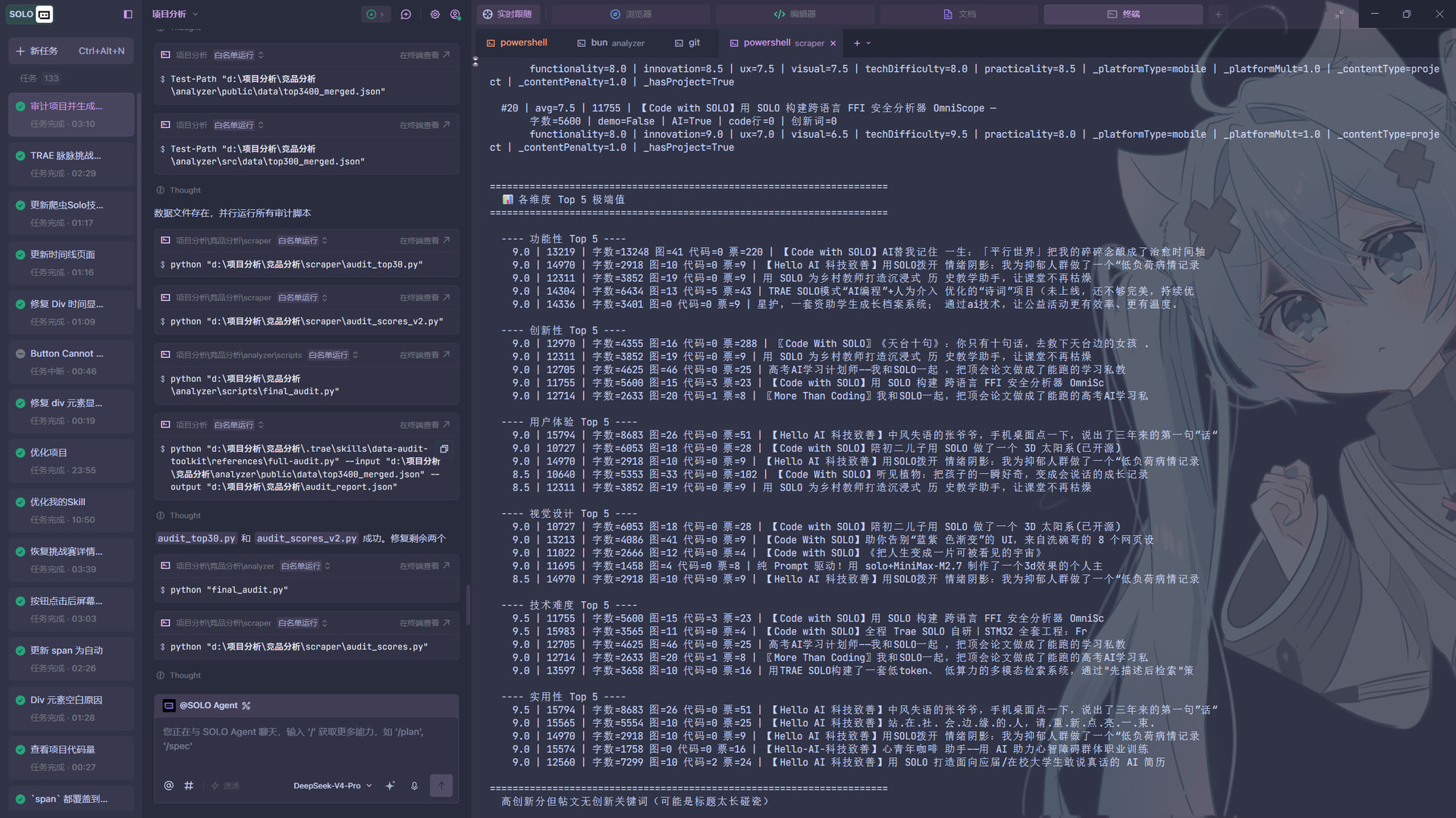The image size is (1456, 818).
Task: Click the tools icon beside @SOLO Agent
Action: (x=246, y=706)
